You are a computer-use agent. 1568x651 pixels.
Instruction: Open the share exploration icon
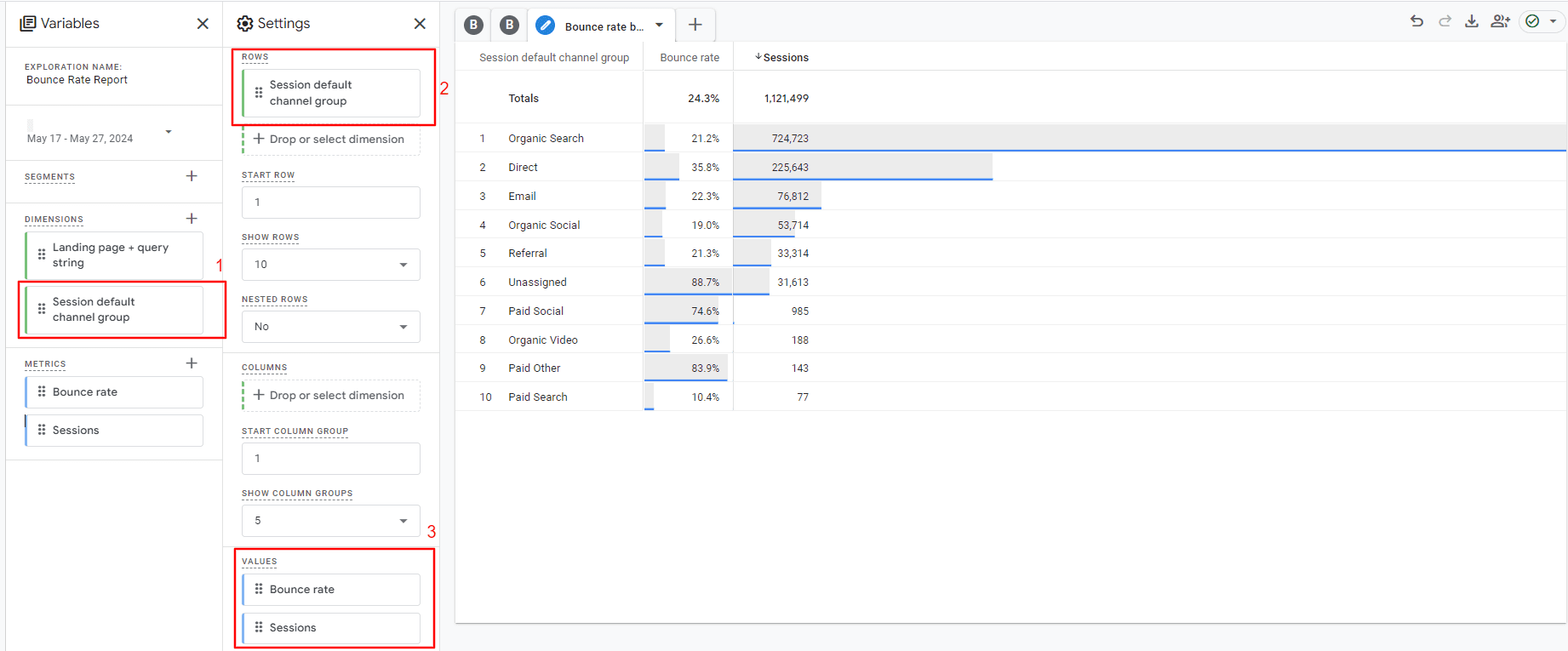point(1500,21)
